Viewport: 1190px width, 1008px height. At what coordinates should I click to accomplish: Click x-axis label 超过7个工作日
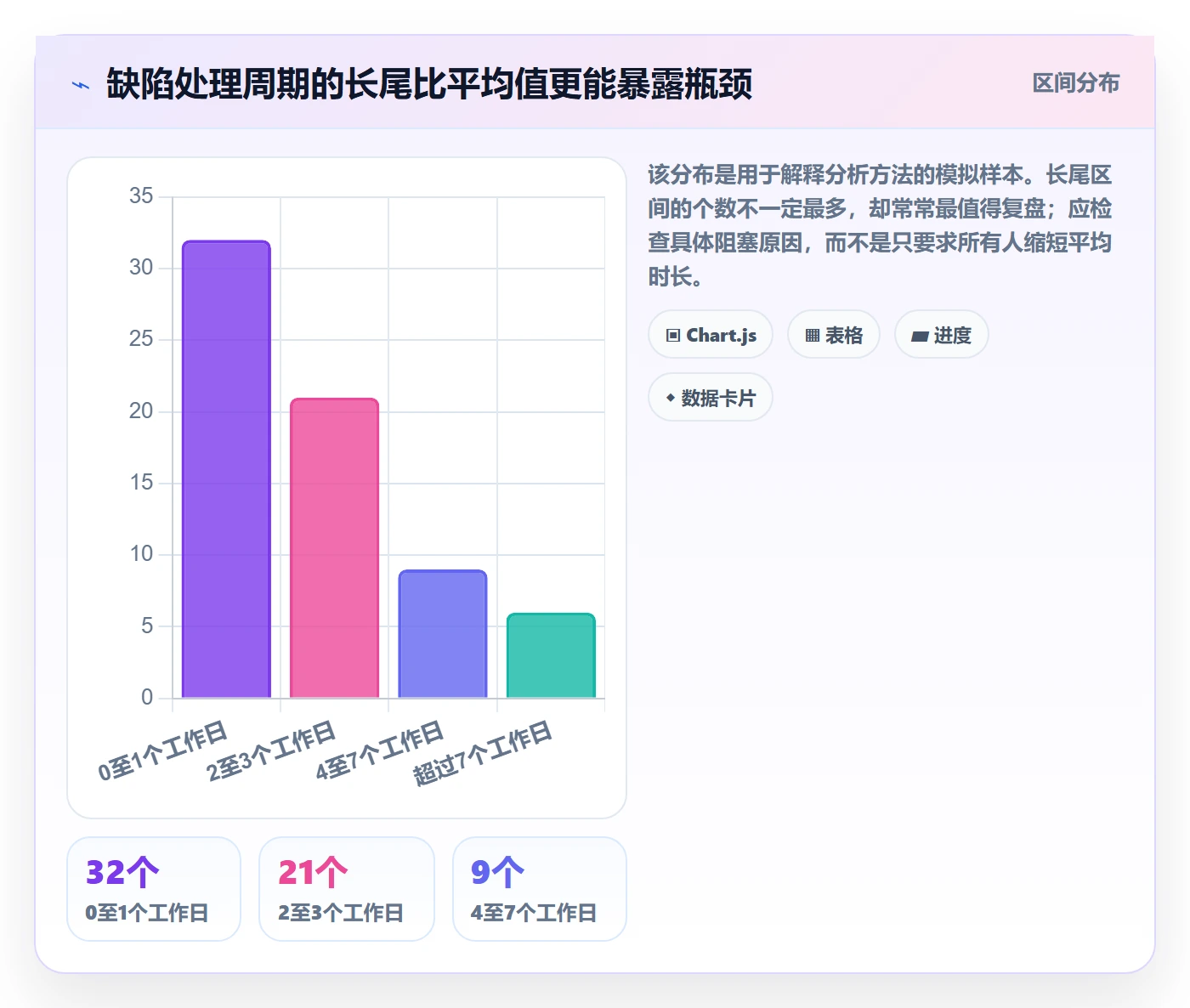tap(483, 753)
